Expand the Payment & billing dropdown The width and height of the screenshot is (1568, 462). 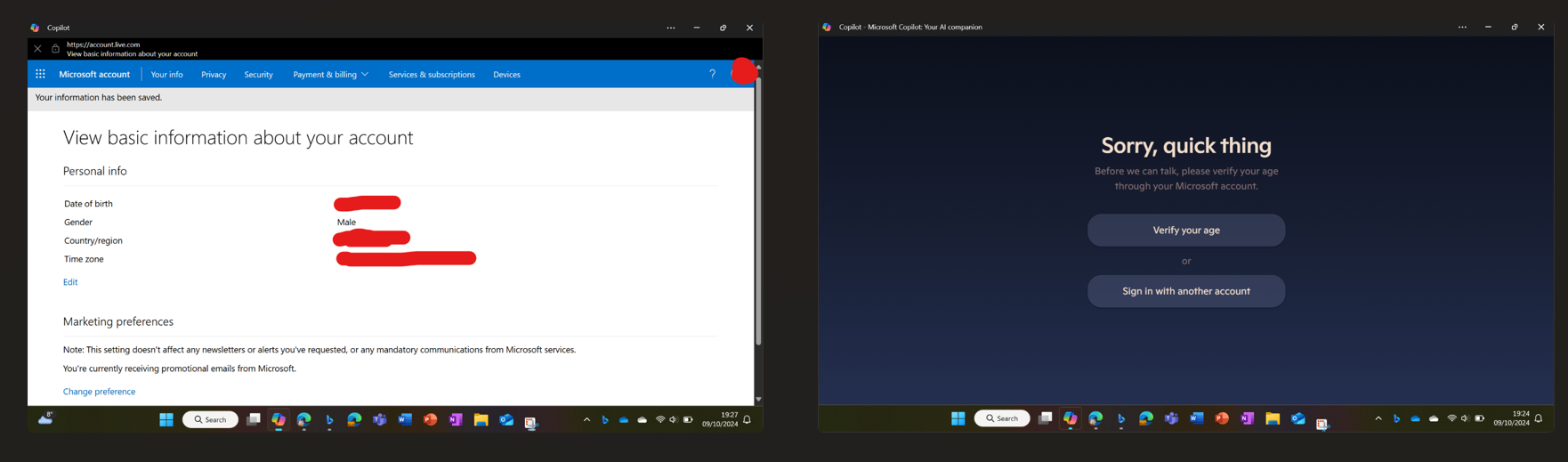pyautogui.click(x=331, y=75)
